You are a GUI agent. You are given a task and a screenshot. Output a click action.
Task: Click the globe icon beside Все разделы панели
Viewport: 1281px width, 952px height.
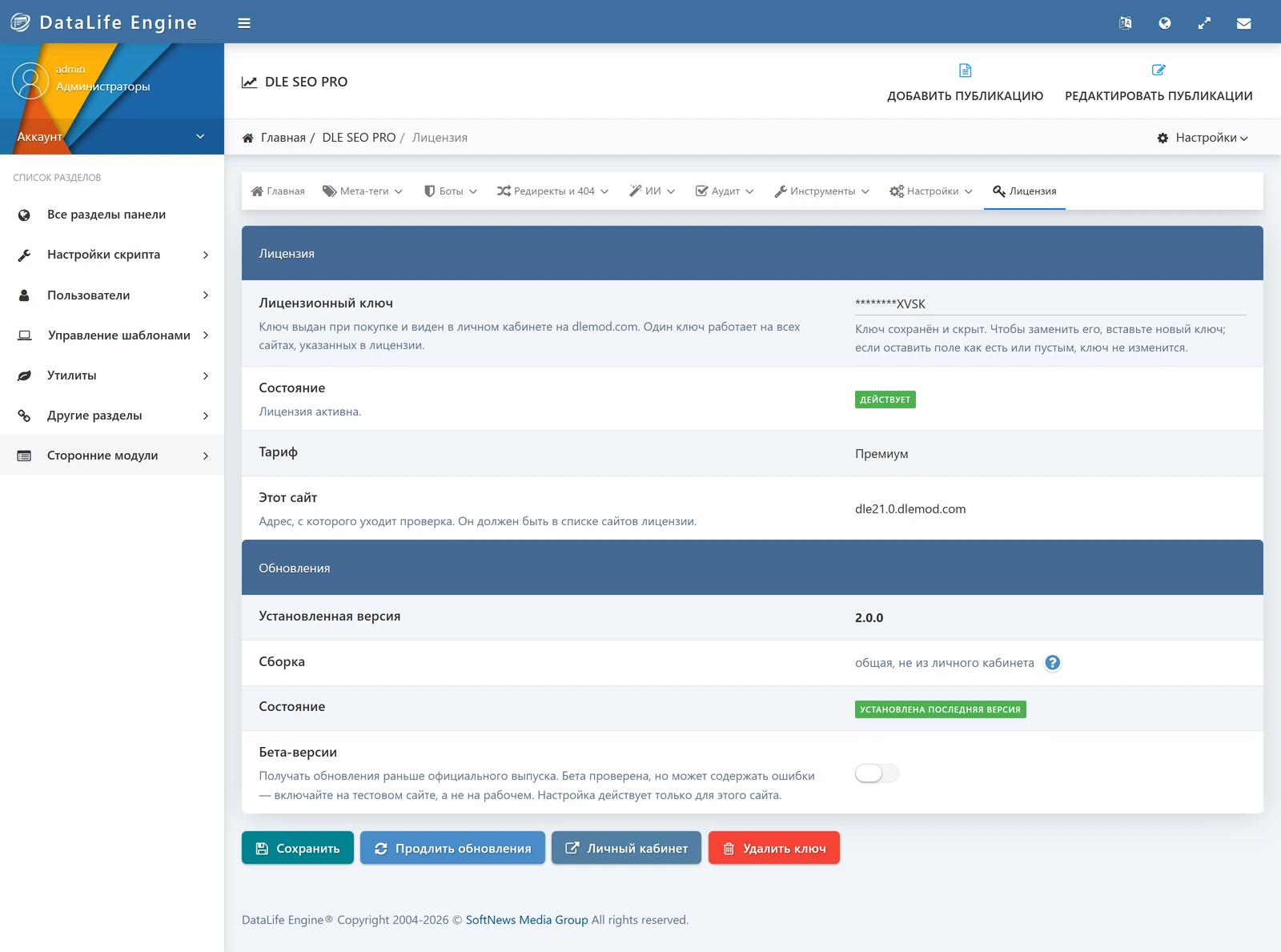click(x=24, y=215)
